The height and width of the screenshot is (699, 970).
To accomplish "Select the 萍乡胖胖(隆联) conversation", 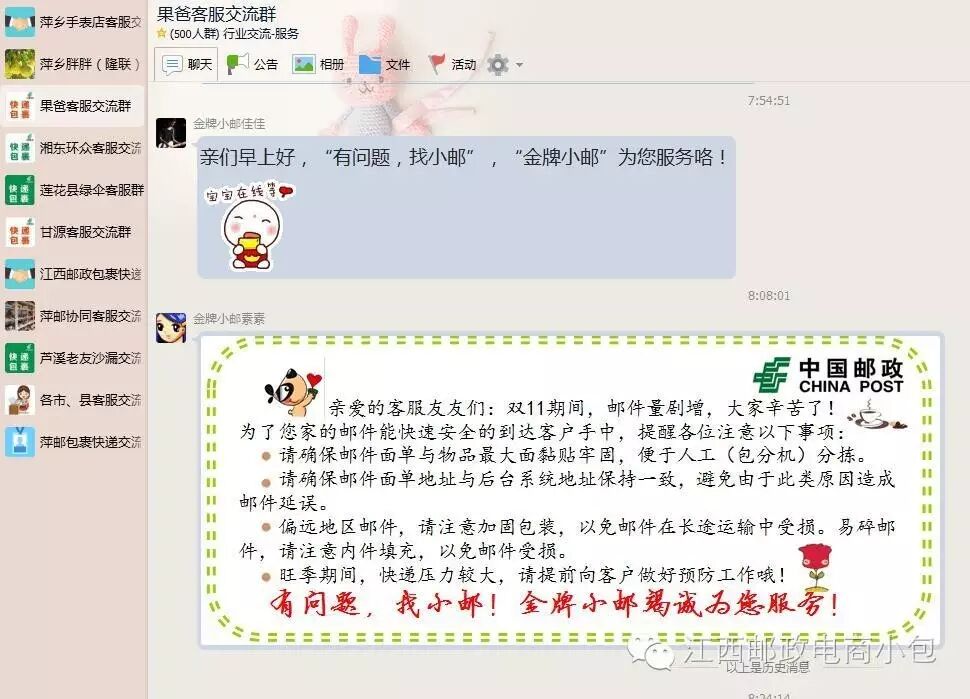I will [73, 64].
